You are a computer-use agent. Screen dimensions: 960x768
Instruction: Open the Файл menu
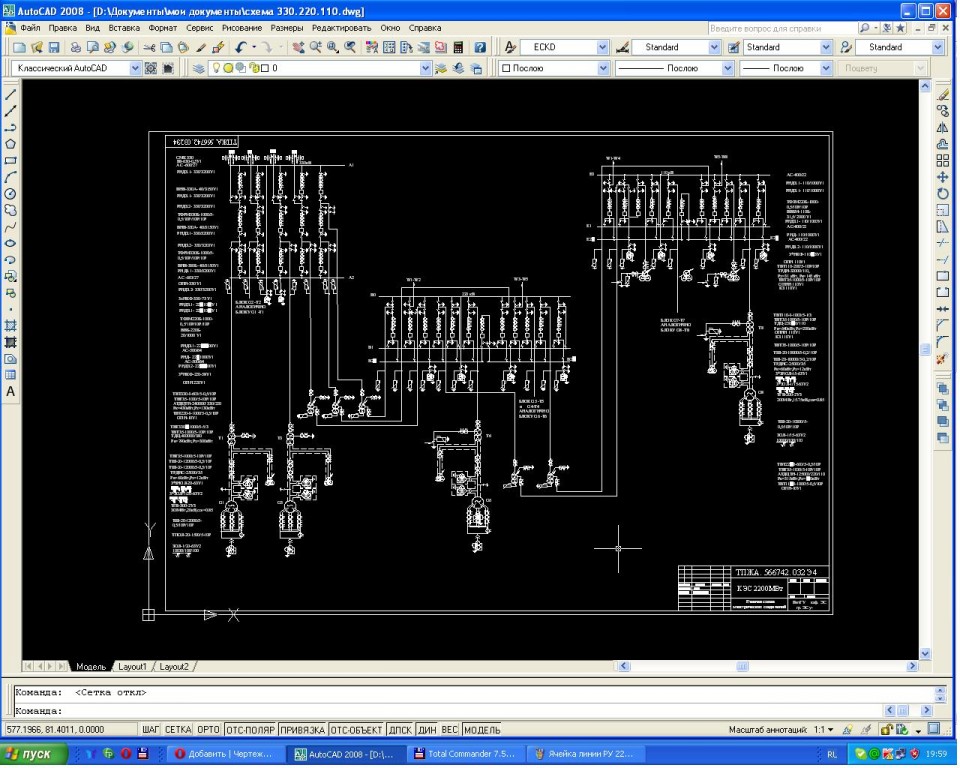30,28
